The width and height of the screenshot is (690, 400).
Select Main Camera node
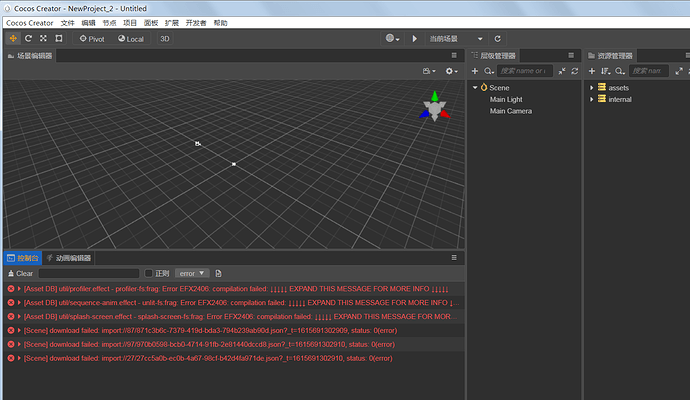pos(511,111)
